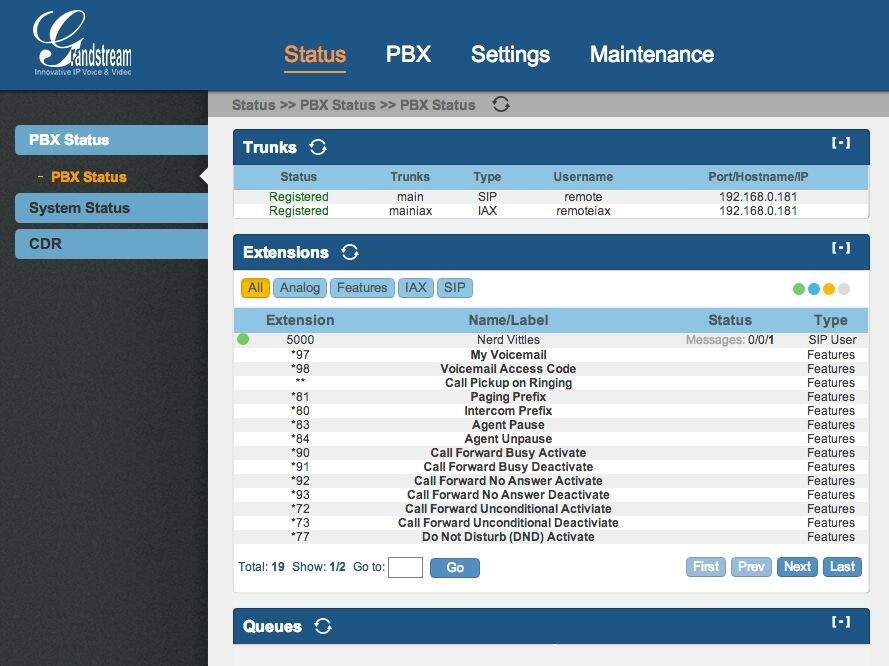
Task: Click the green status dot beside extension 5000
Action: click(x=243, y=339)
